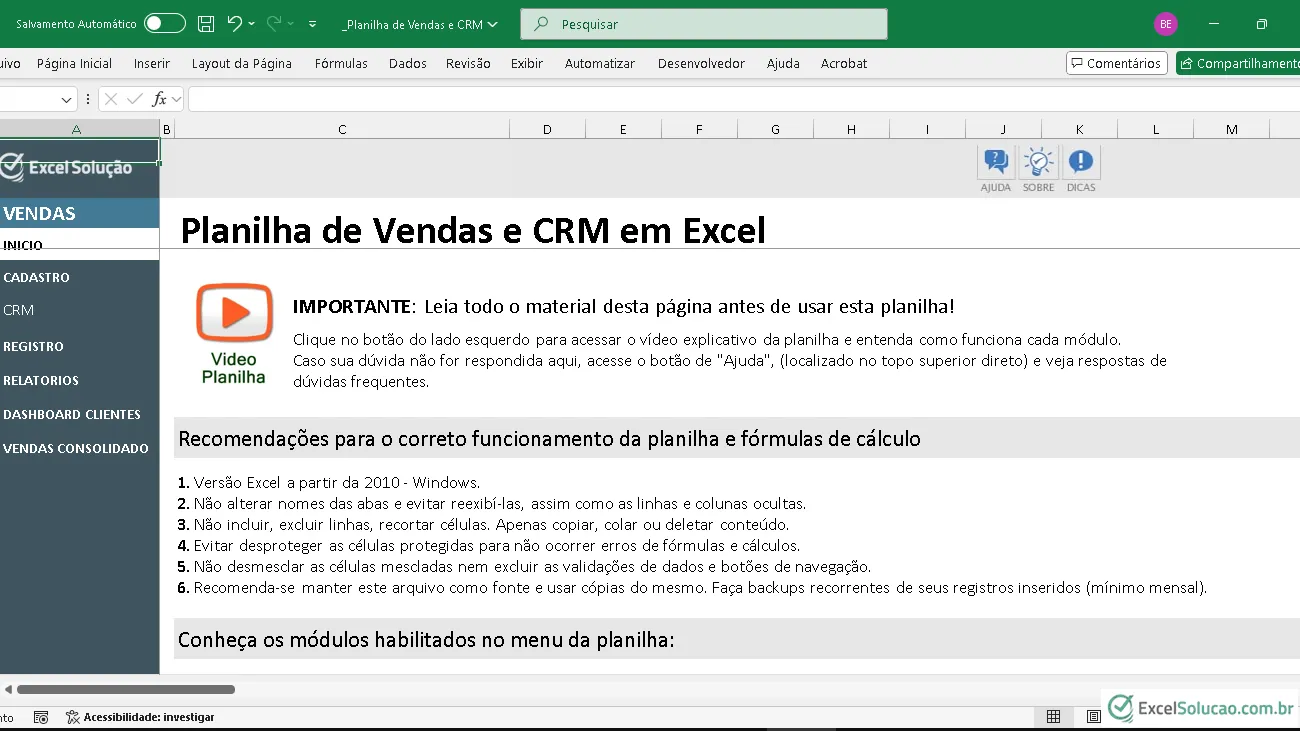This screenshot has height=731, width=1300.
Task: Expand the Name Box dropdown
Action: (67, 99)
